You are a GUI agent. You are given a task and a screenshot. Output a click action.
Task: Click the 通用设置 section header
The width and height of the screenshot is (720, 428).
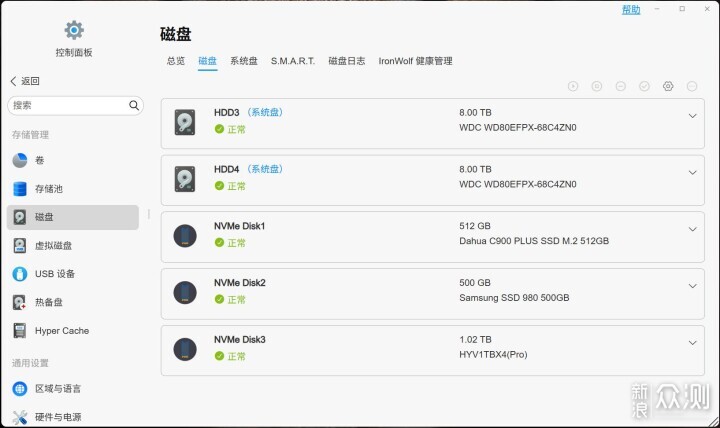click(30, 363)
